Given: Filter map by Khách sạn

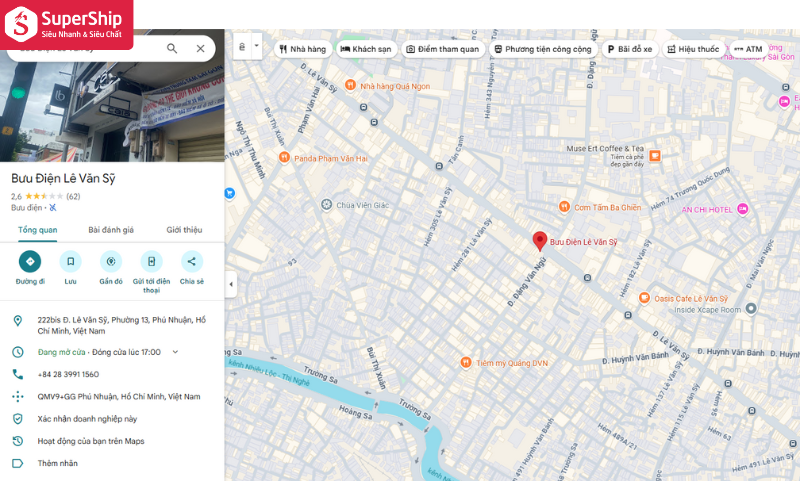Looking at the screenshot, I should (366, 49).
